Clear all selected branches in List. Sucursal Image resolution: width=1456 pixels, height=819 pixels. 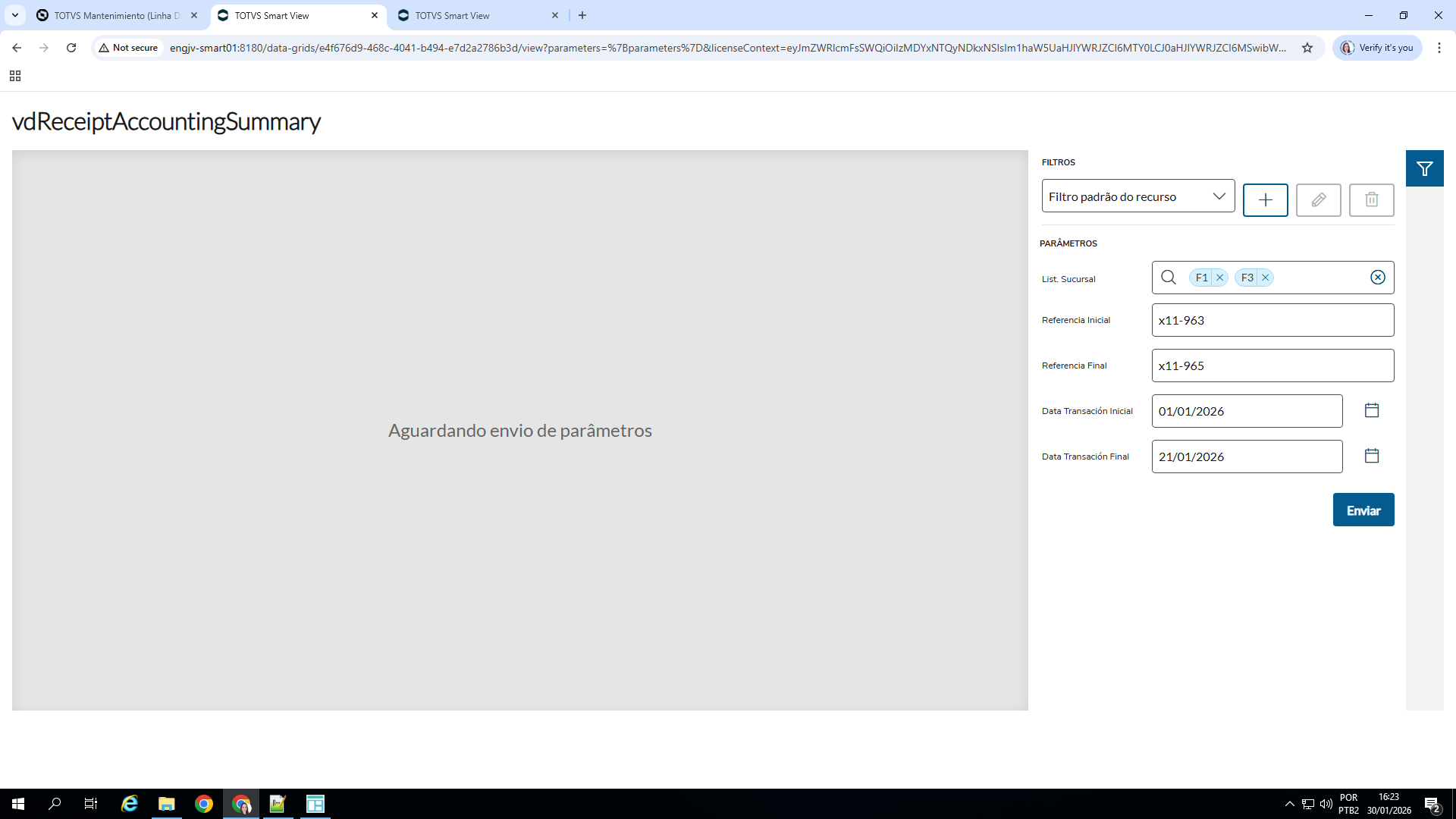point(1378,278)
